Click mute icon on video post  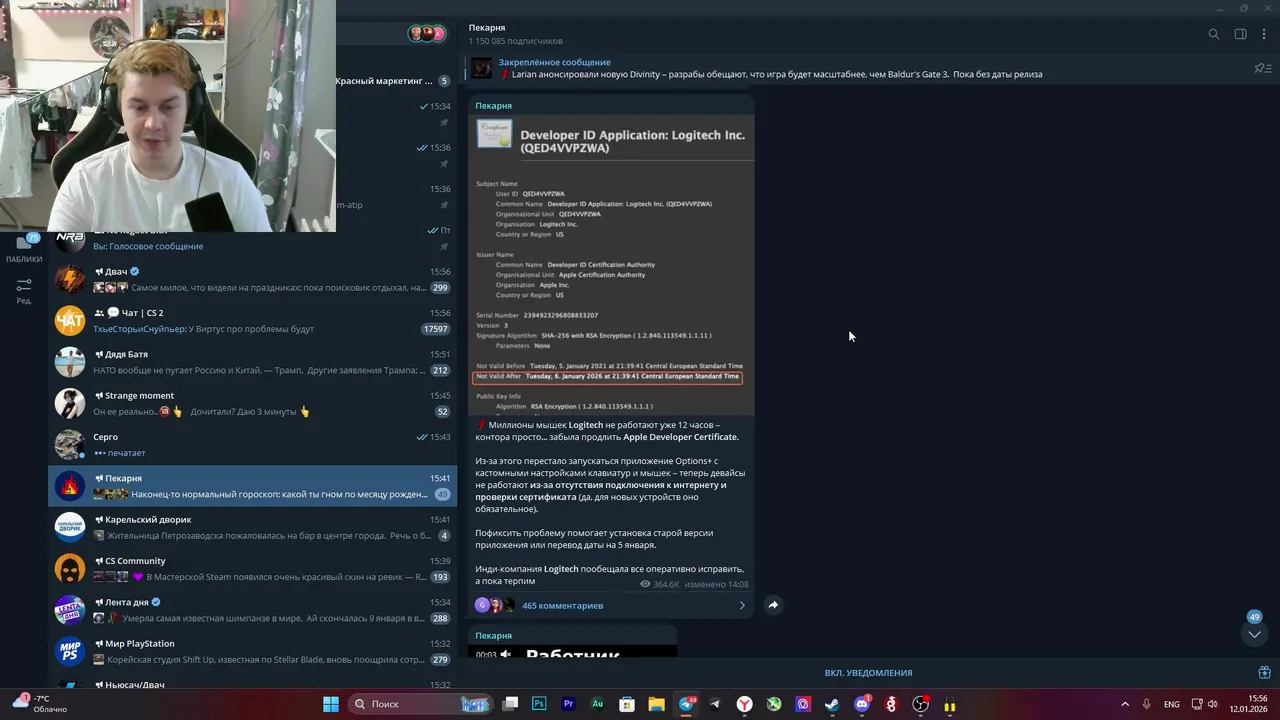click(506, 654)
